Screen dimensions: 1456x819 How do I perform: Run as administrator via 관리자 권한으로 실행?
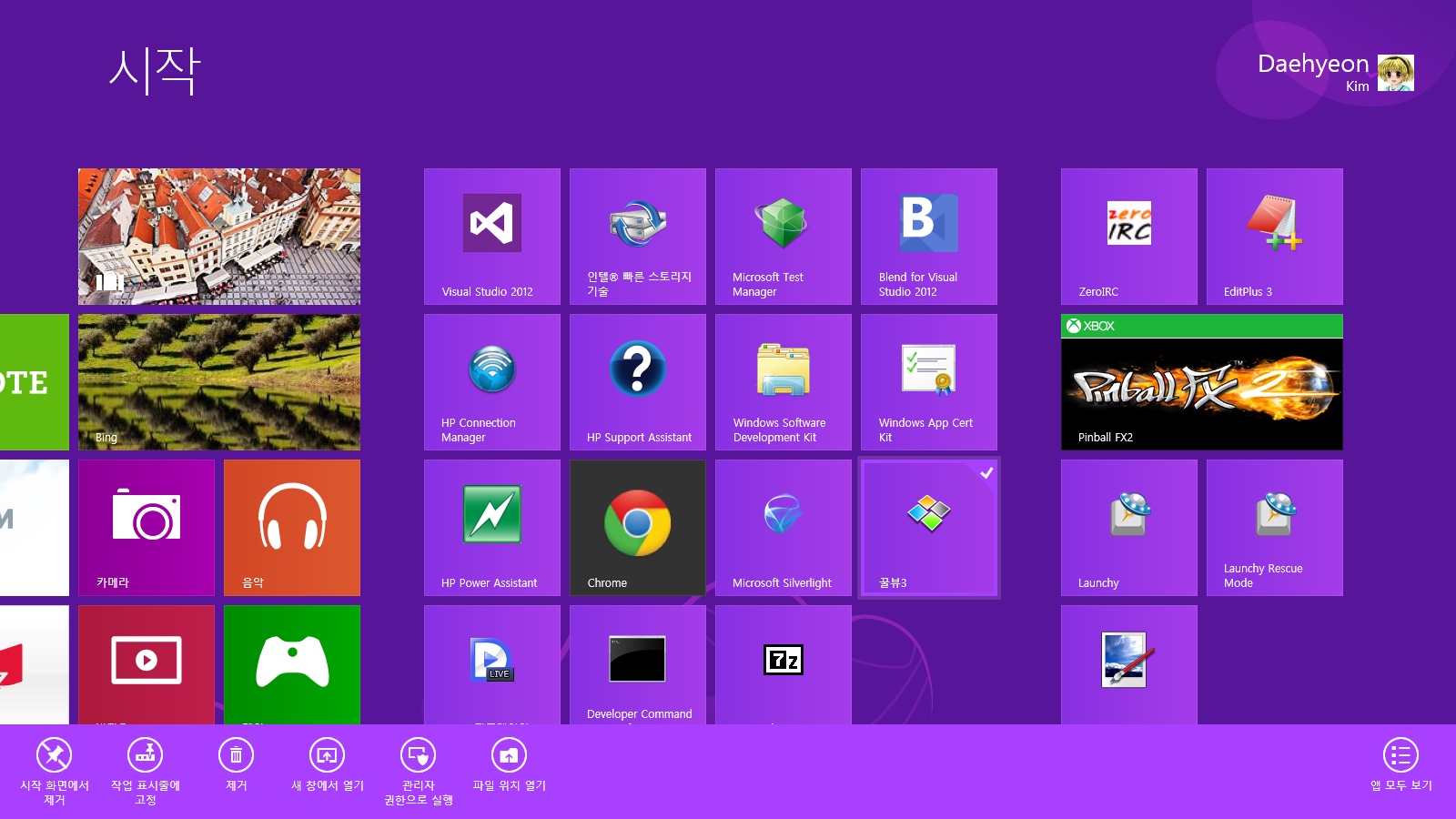click(x=419, y=772)
